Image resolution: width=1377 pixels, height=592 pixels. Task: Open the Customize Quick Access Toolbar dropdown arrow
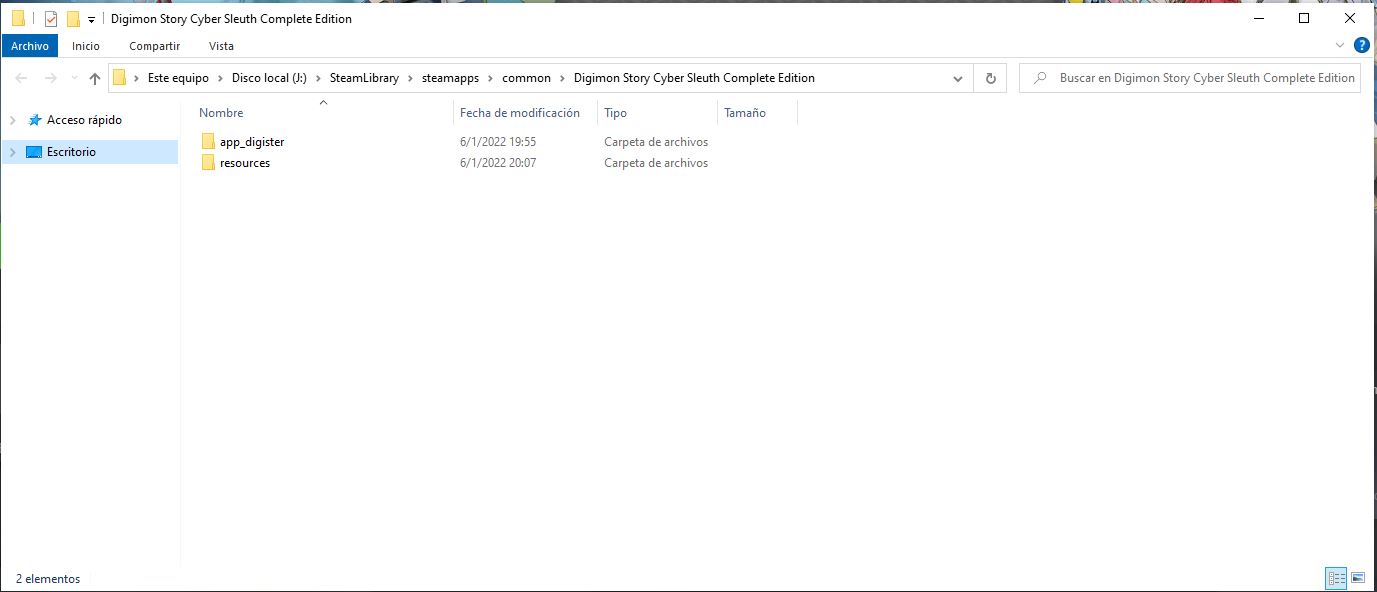tap(91, 20)
